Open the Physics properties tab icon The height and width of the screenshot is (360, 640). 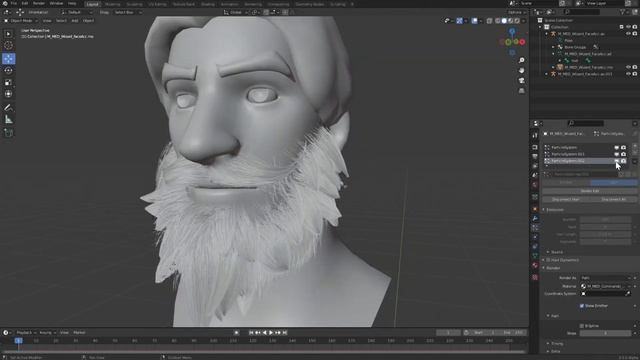[535, 237]
